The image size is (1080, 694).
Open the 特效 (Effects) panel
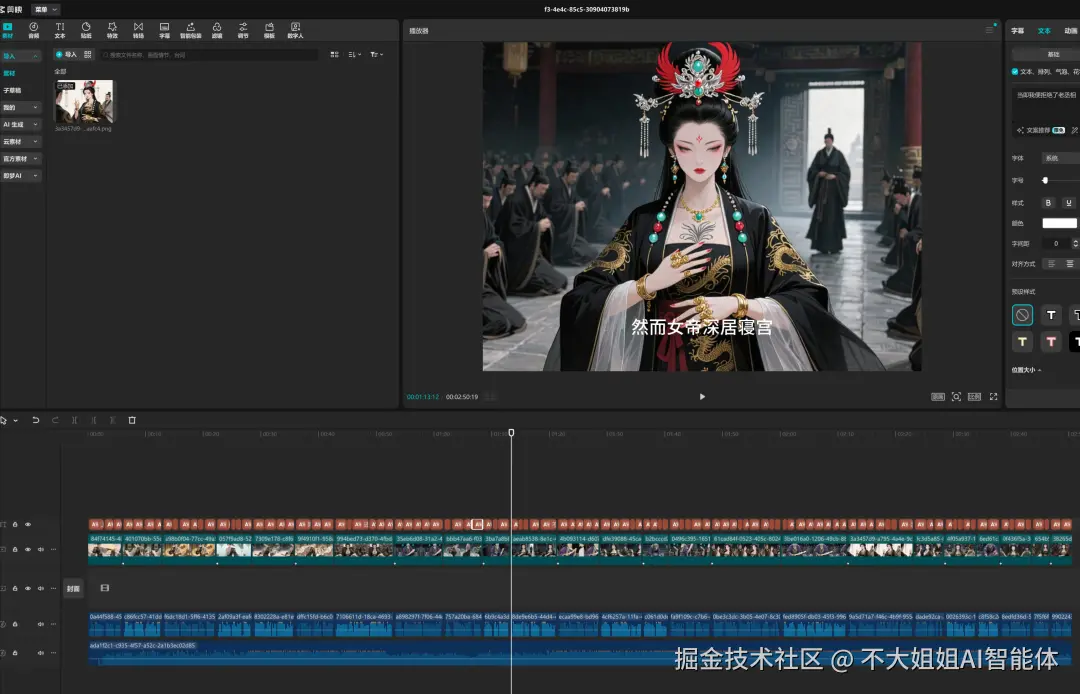[x=113, y=29]
